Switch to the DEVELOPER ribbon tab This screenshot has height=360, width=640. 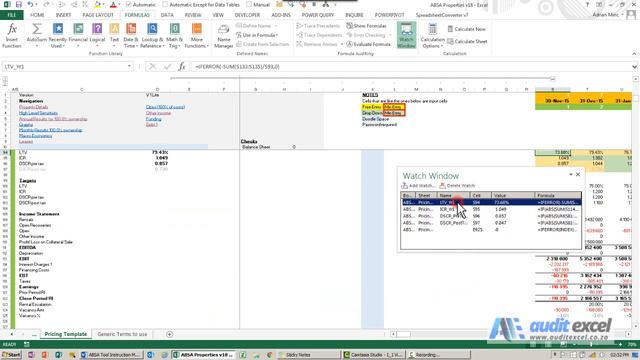[247, 15]
